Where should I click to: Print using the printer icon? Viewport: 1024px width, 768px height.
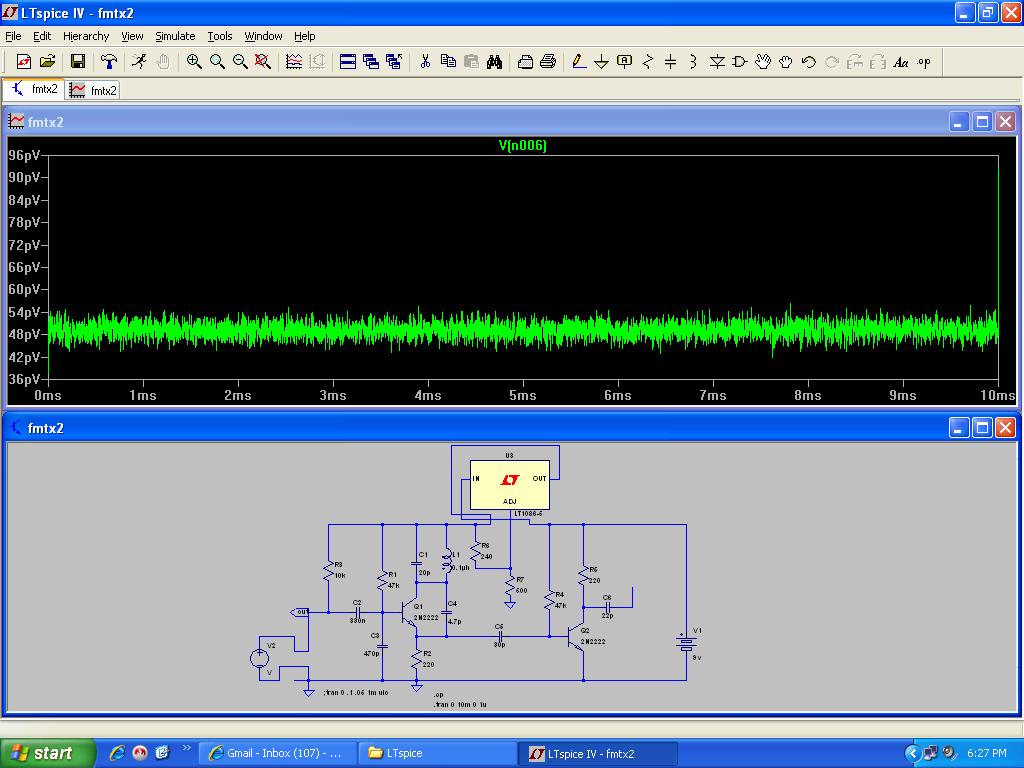tap(548, 61)
